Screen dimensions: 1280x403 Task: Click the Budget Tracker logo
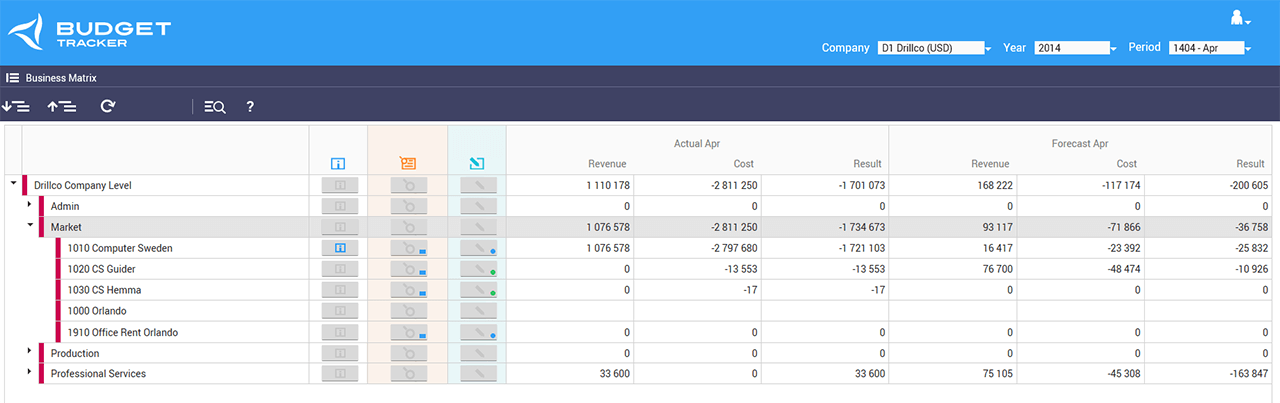89,32
